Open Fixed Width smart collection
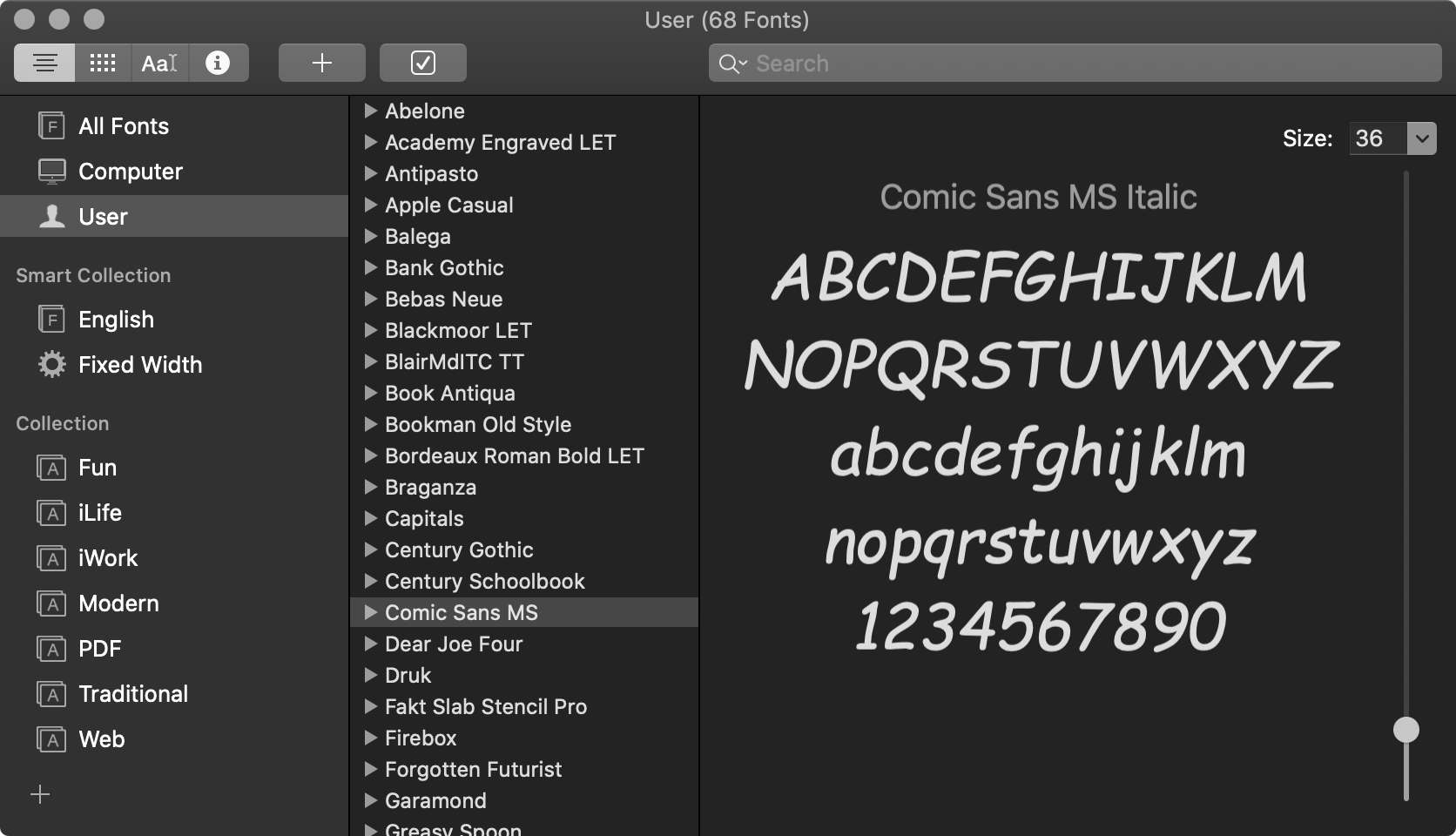Screen dimensions: 1456x836 pyautogui.click(x=174, y=365)
